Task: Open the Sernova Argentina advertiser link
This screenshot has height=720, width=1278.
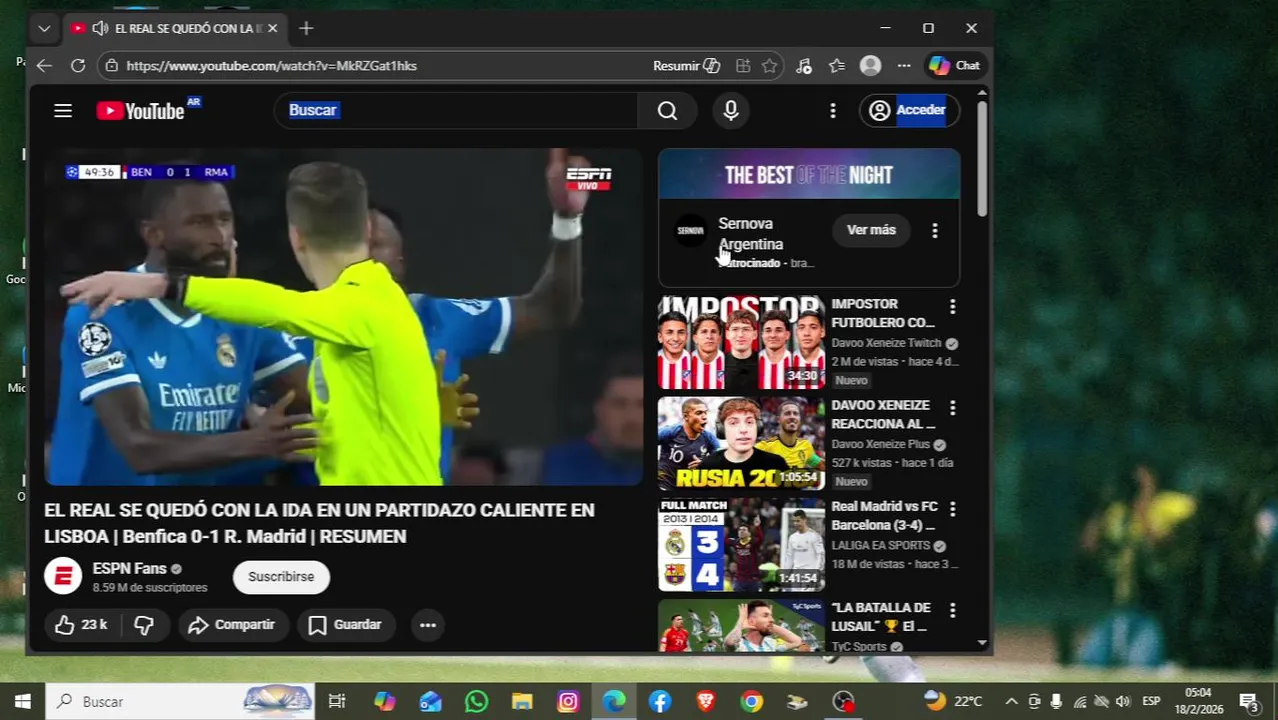Action: [750, 234]
